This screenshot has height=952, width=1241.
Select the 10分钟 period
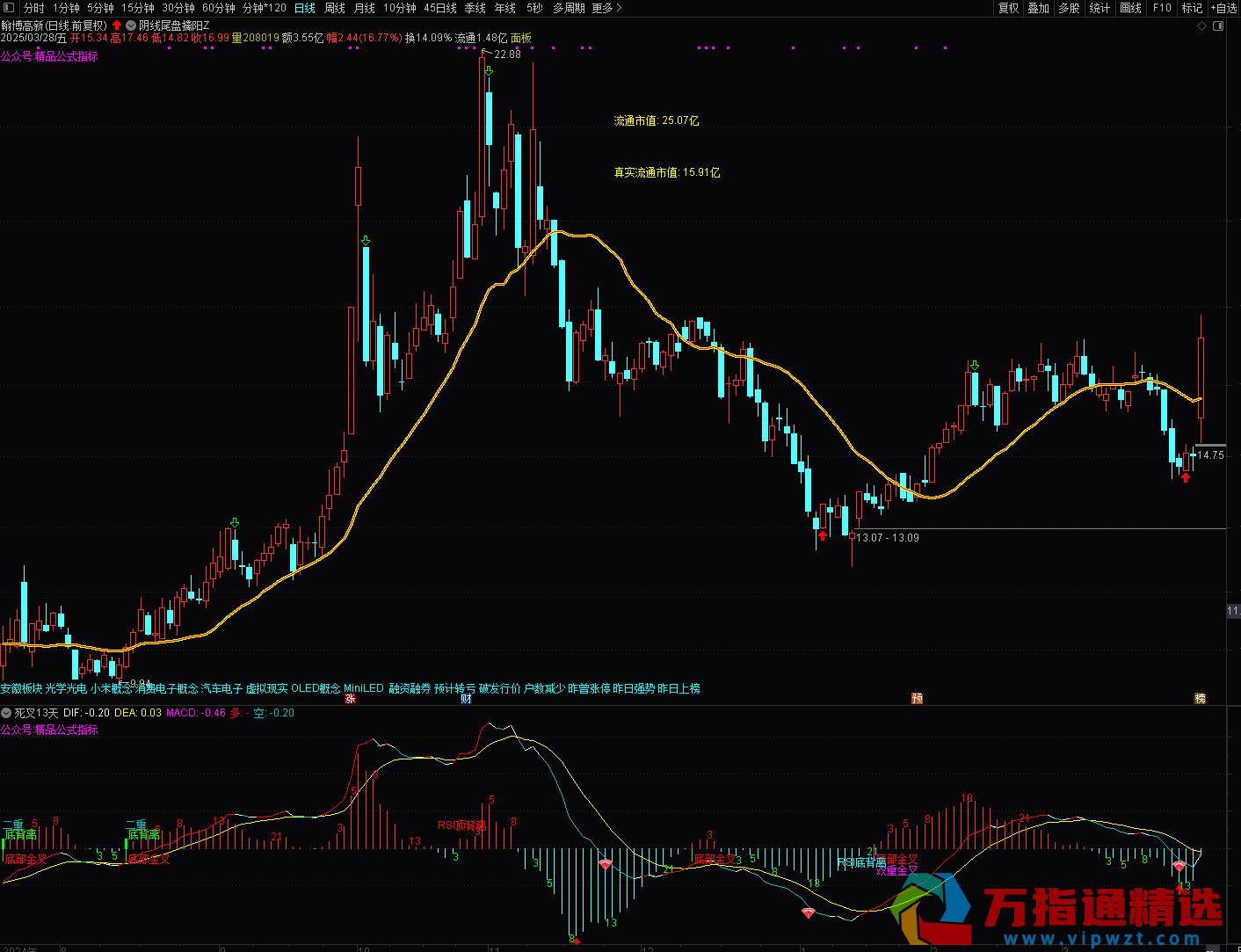point(400,8)
